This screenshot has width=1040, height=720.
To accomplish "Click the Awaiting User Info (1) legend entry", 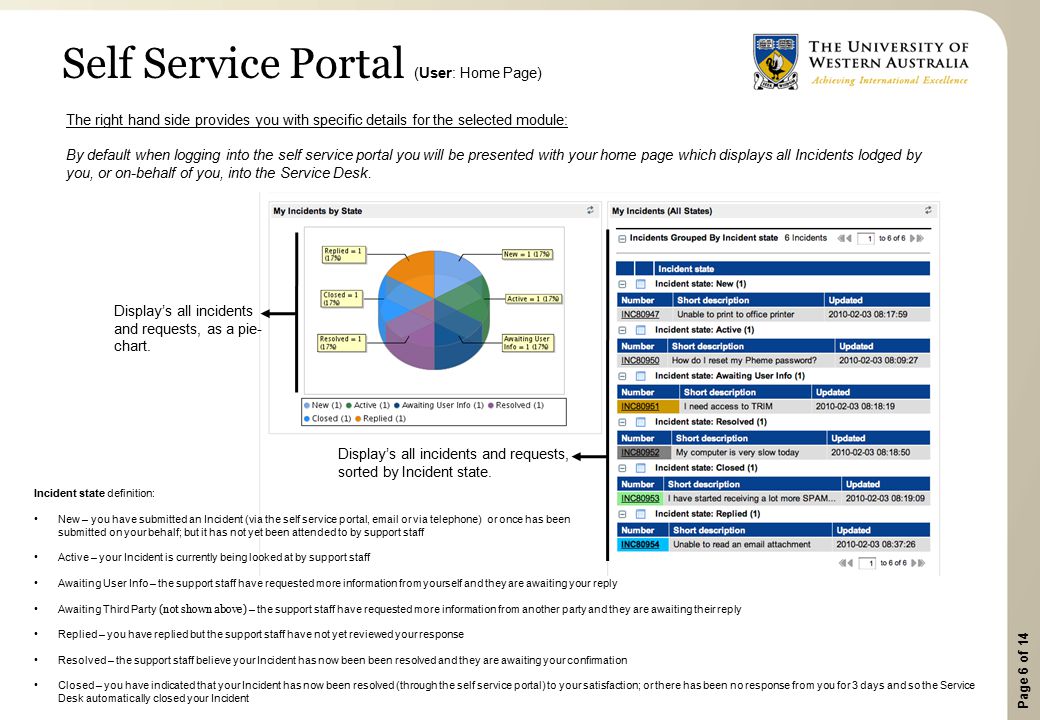I will (438, 405).
